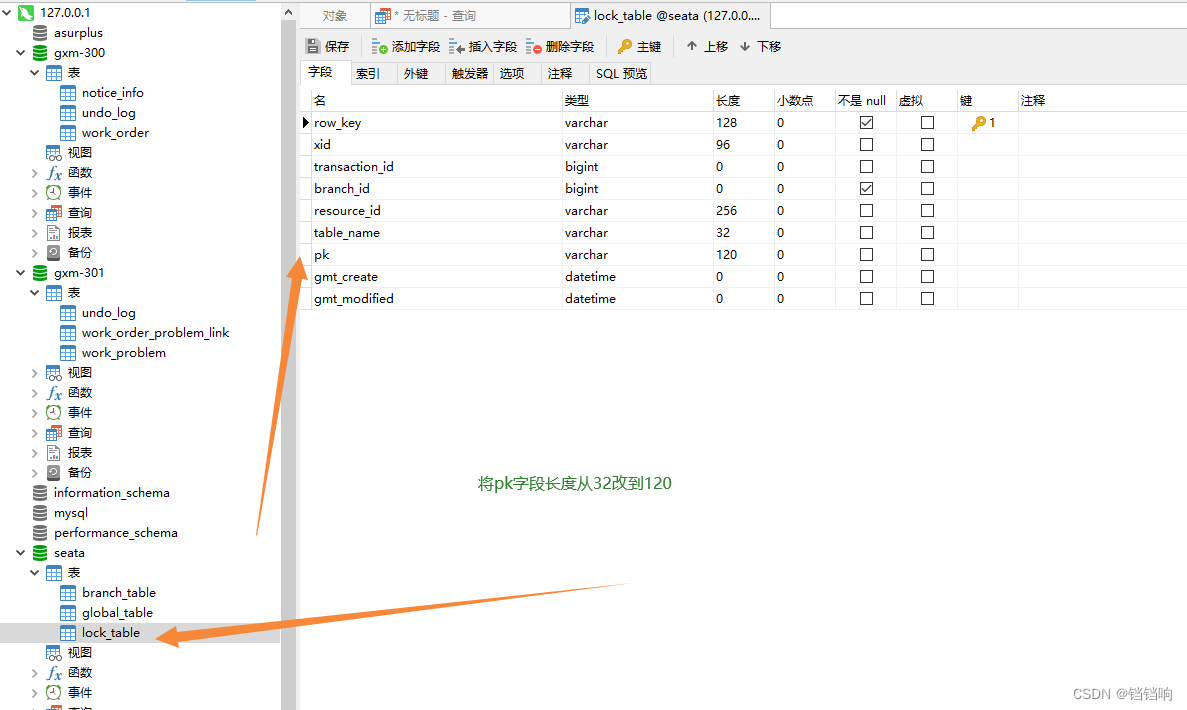
Task: Expand the functions (函数) node under seata
Action: pyautogui.click(x=35, y=673)
